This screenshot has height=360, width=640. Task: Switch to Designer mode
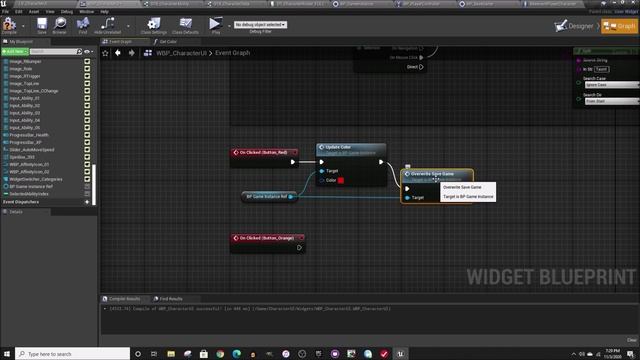coord(574,26)
